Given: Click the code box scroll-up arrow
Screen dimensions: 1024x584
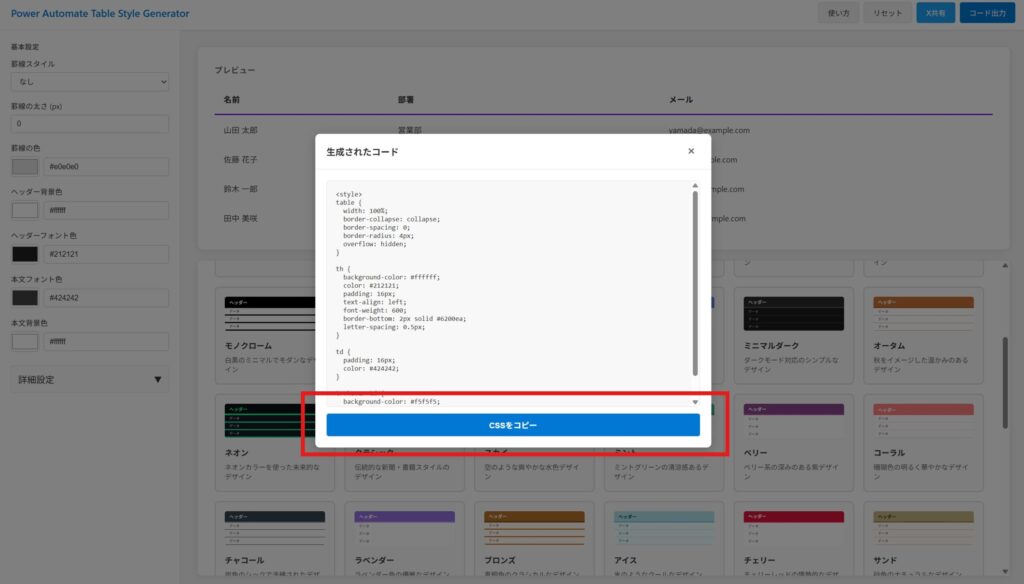Looking at the screenshot, I should (695, 186).
